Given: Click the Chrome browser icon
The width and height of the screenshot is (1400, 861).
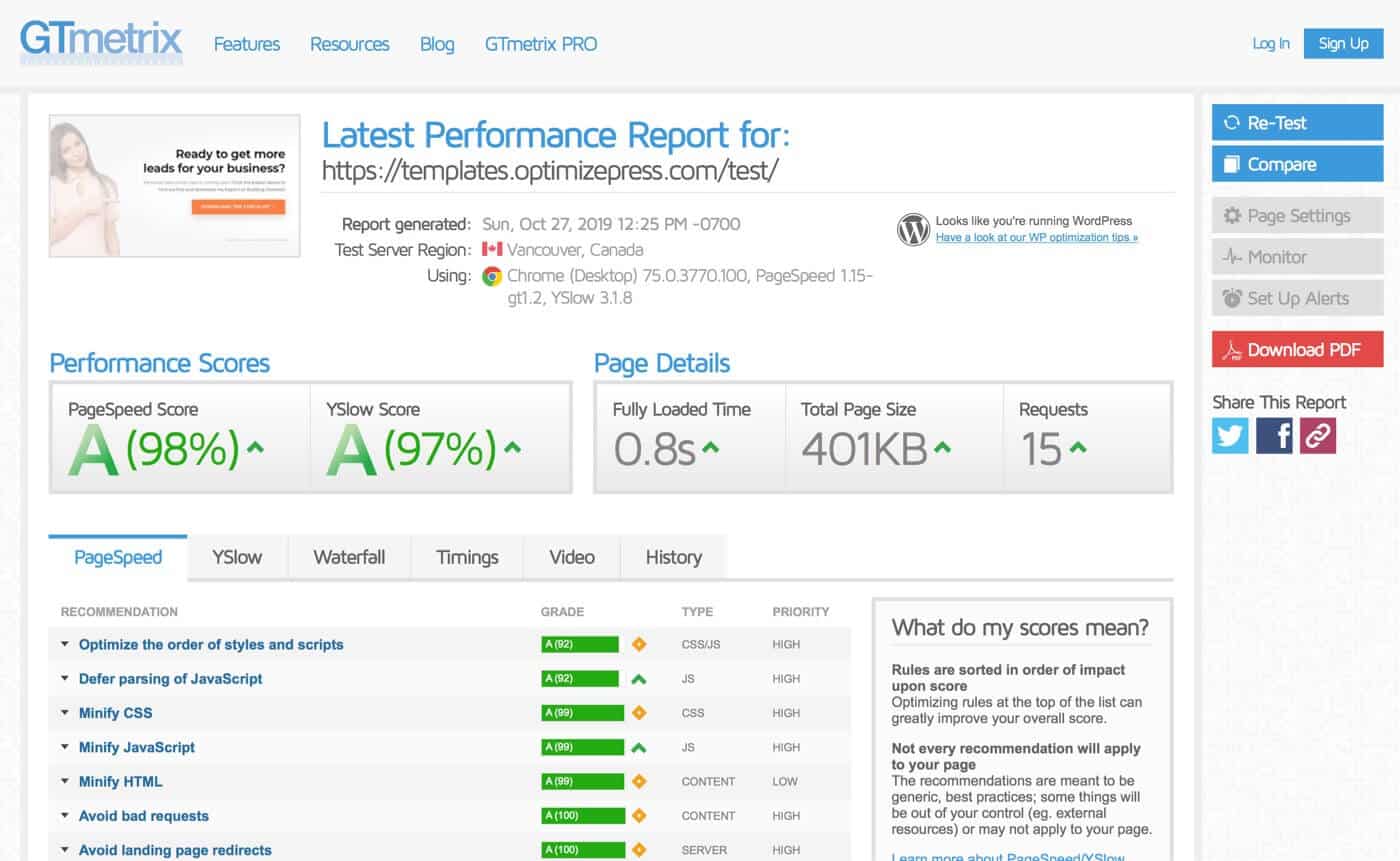Looking at the screenshot, I should click(491, 276).
